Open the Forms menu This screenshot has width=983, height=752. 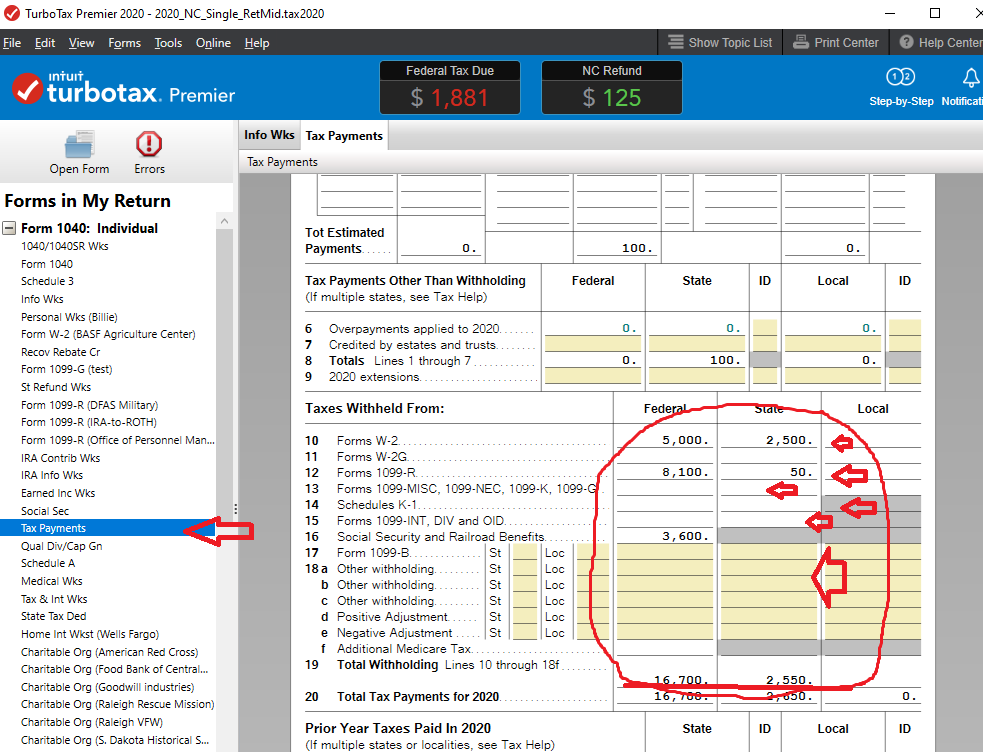coord(124,43)
